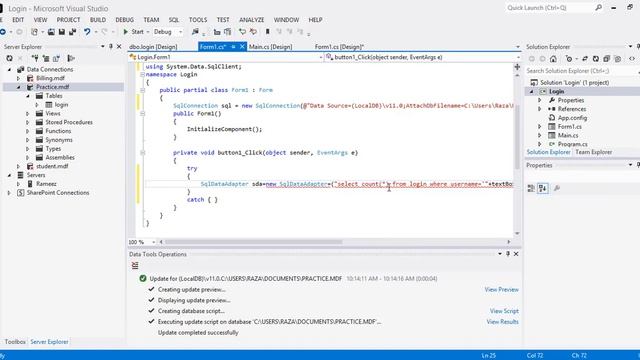
Task: Uncomment selected lines toolbar icon
Action: coord(227,32)
